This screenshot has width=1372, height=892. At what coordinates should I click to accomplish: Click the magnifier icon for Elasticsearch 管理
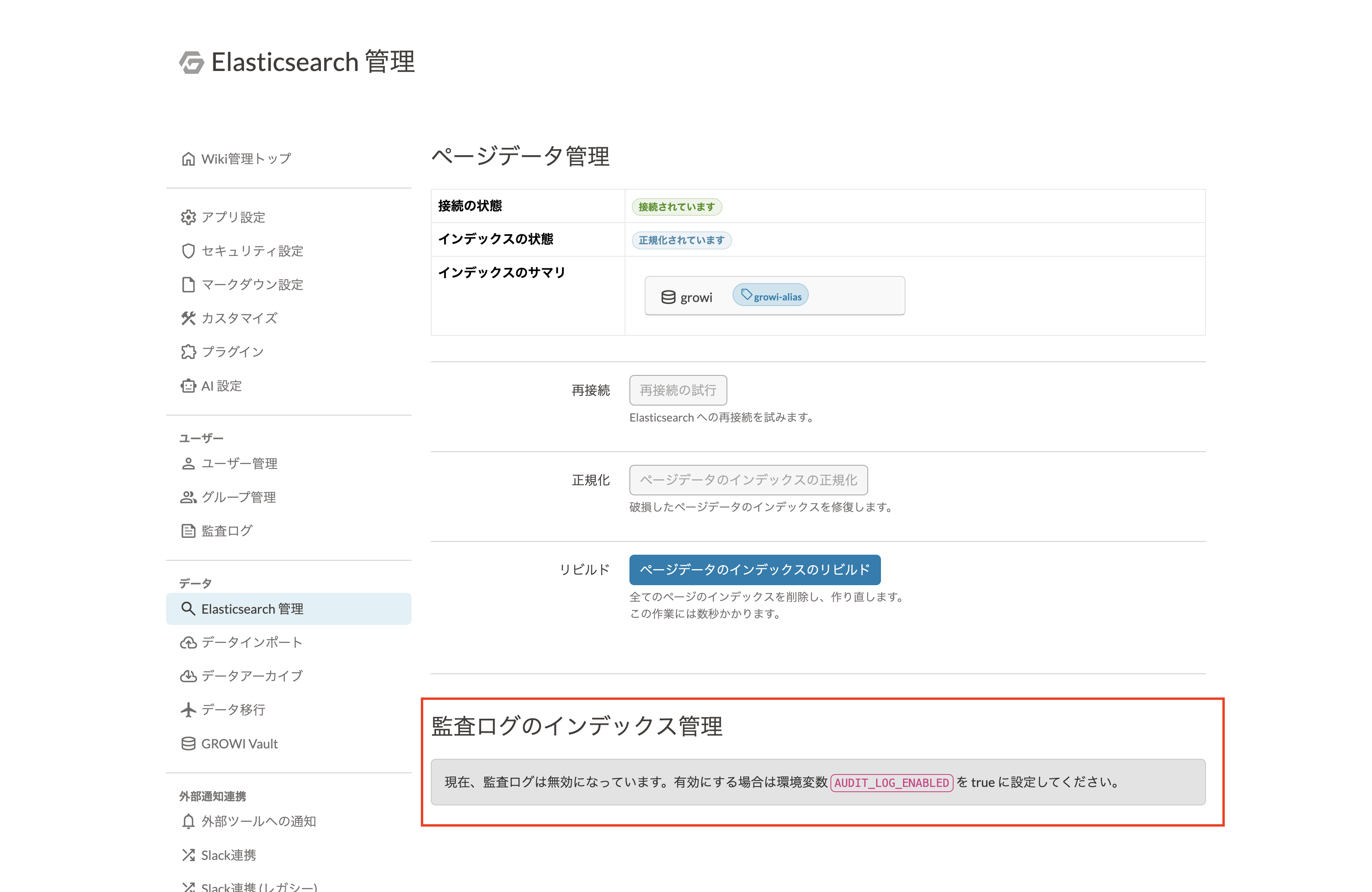tap(188, 608)
